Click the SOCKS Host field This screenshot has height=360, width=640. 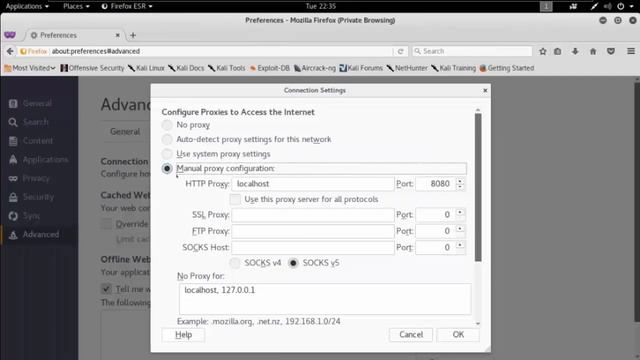coord(313,247)
